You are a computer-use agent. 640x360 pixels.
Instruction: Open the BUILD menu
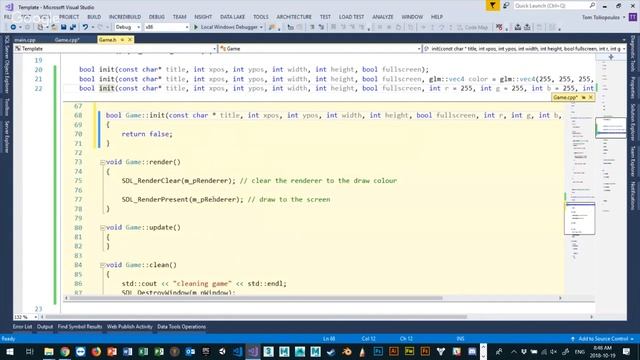point(94,17)
